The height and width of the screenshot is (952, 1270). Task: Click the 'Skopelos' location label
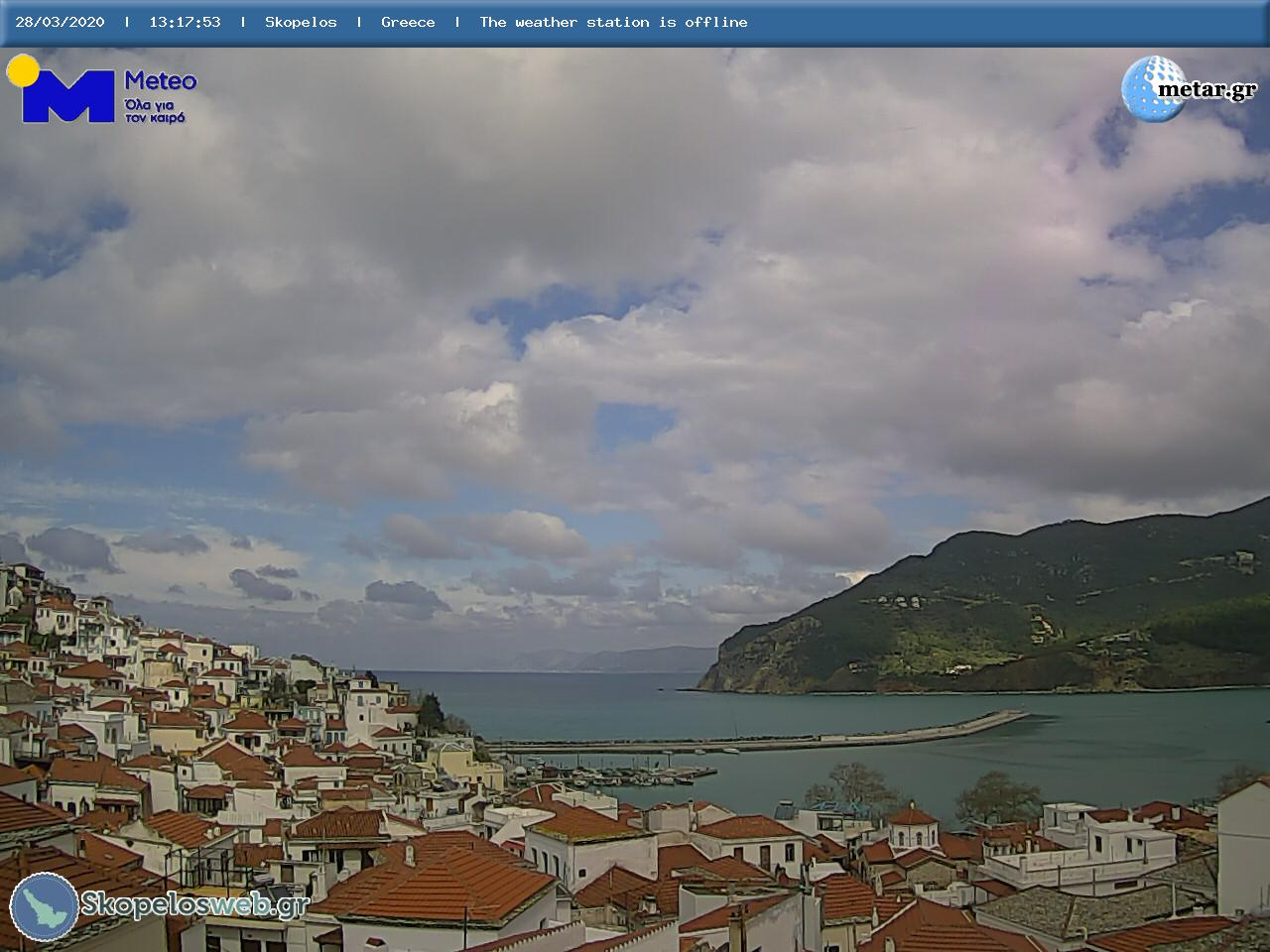301,22
